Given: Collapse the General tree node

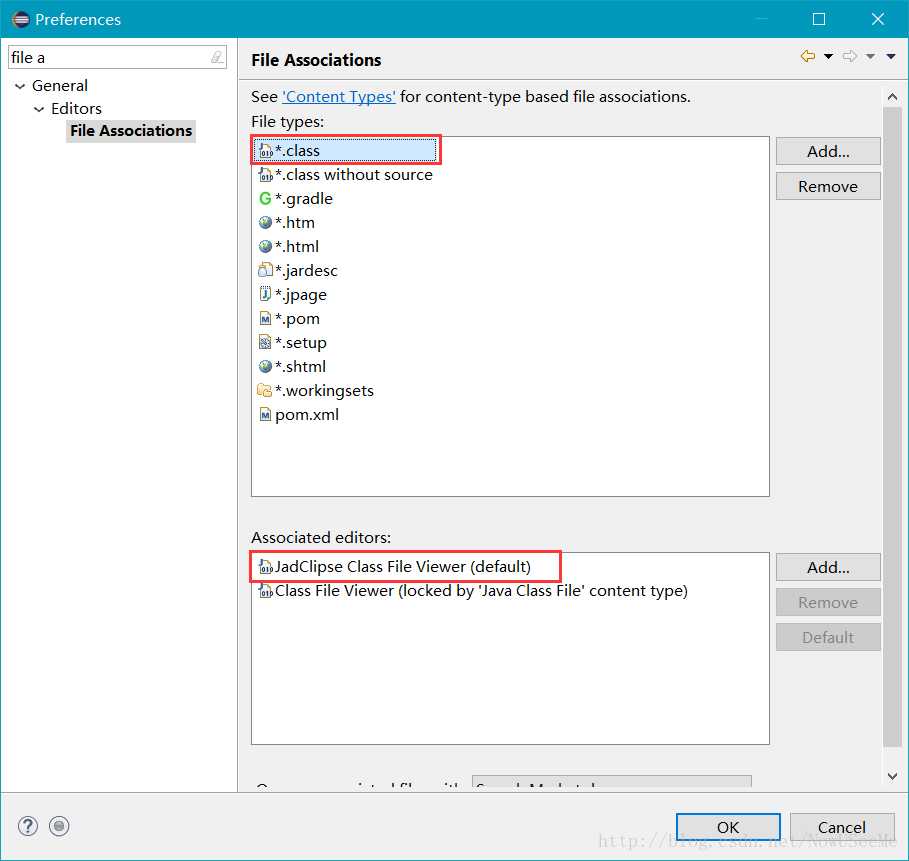Looking at the screenshot, I should 20,86.
